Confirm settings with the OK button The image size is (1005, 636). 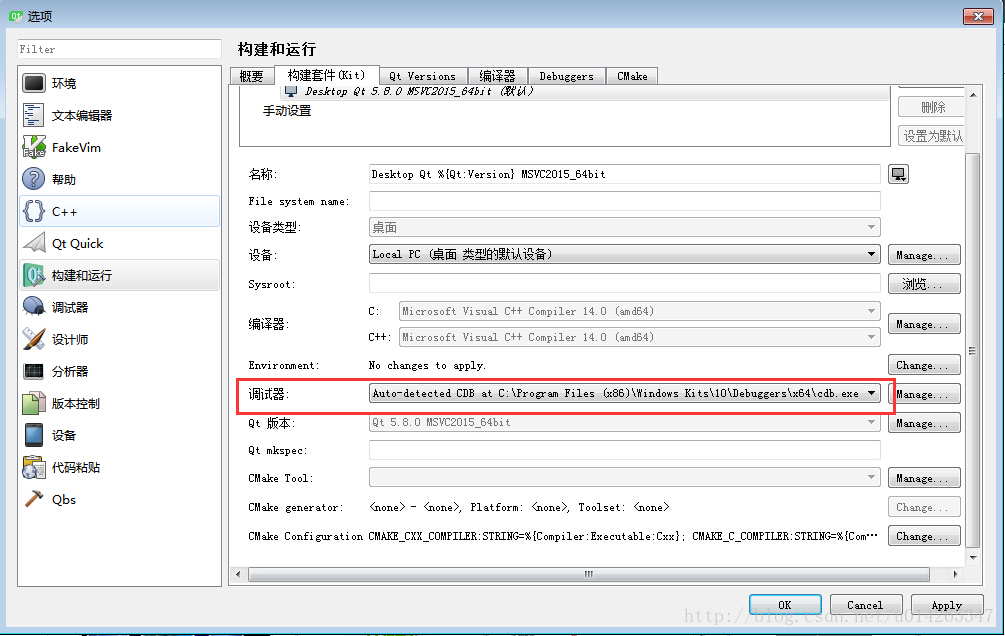click(785, 605)
